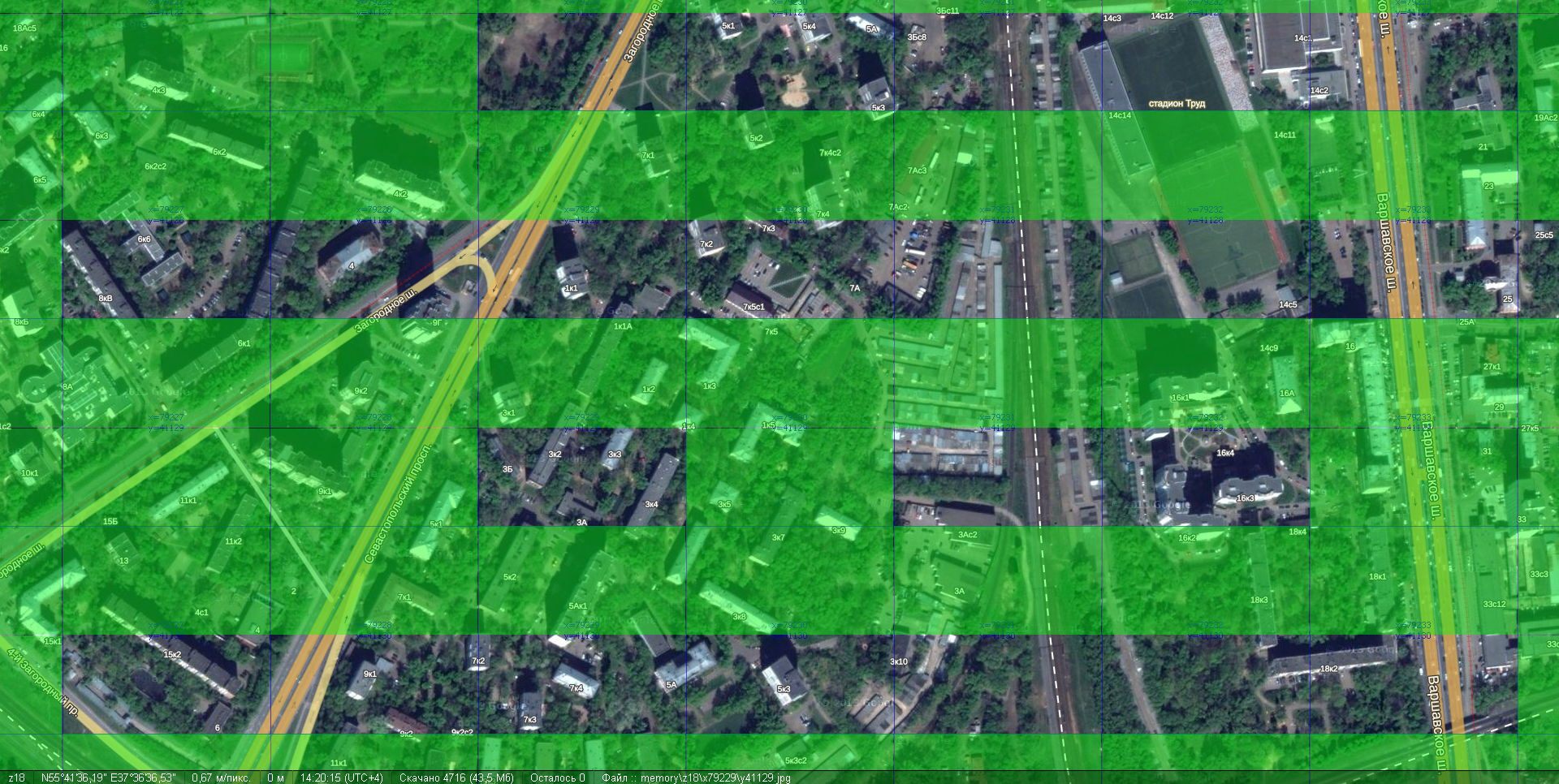Image resolution: width=1559 pixels, height=784 pixels.
Task: Click the 0,67 м/пикс. scale field
Action: (221, 778)
